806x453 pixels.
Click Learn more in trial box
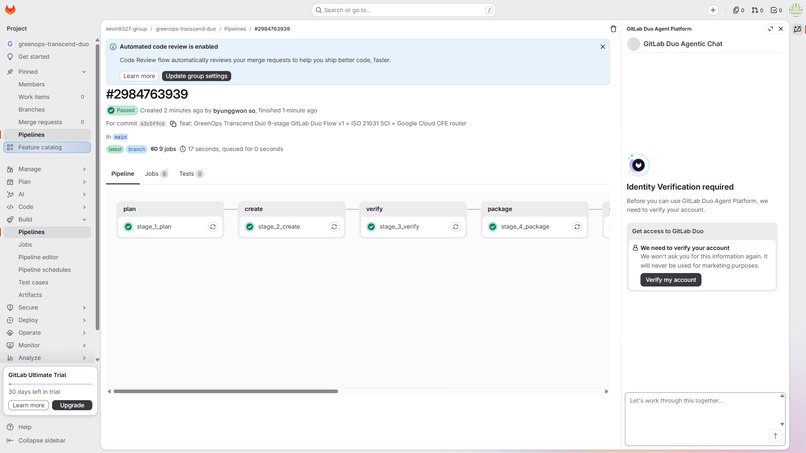pyautogui.click(x=28, y=405)
